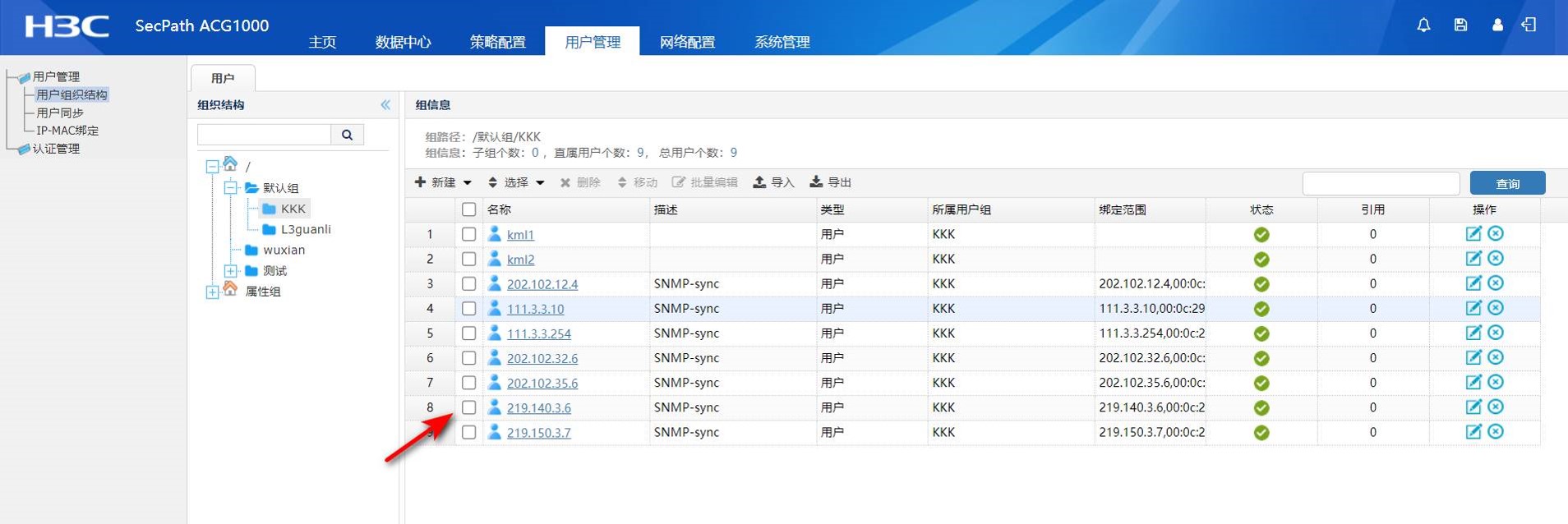Select checkbox for 219.150.3.7 row
This screenshot has width=1568, height=524.
[x=468, y=431]
